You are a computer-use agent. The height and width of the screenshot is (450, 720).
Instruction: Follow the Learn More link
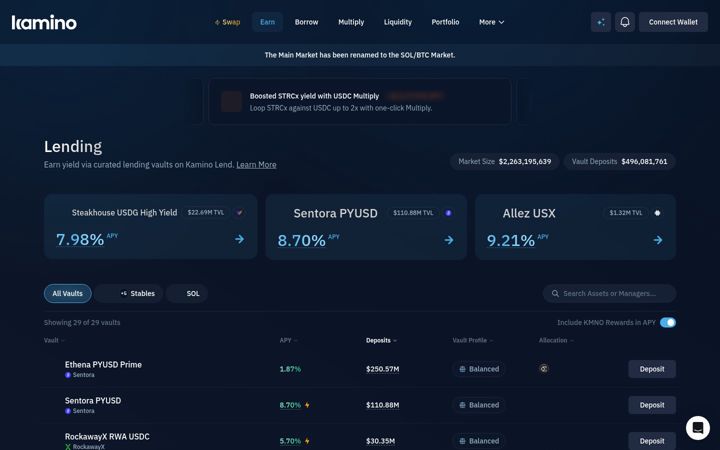click(x=256, y=165)
